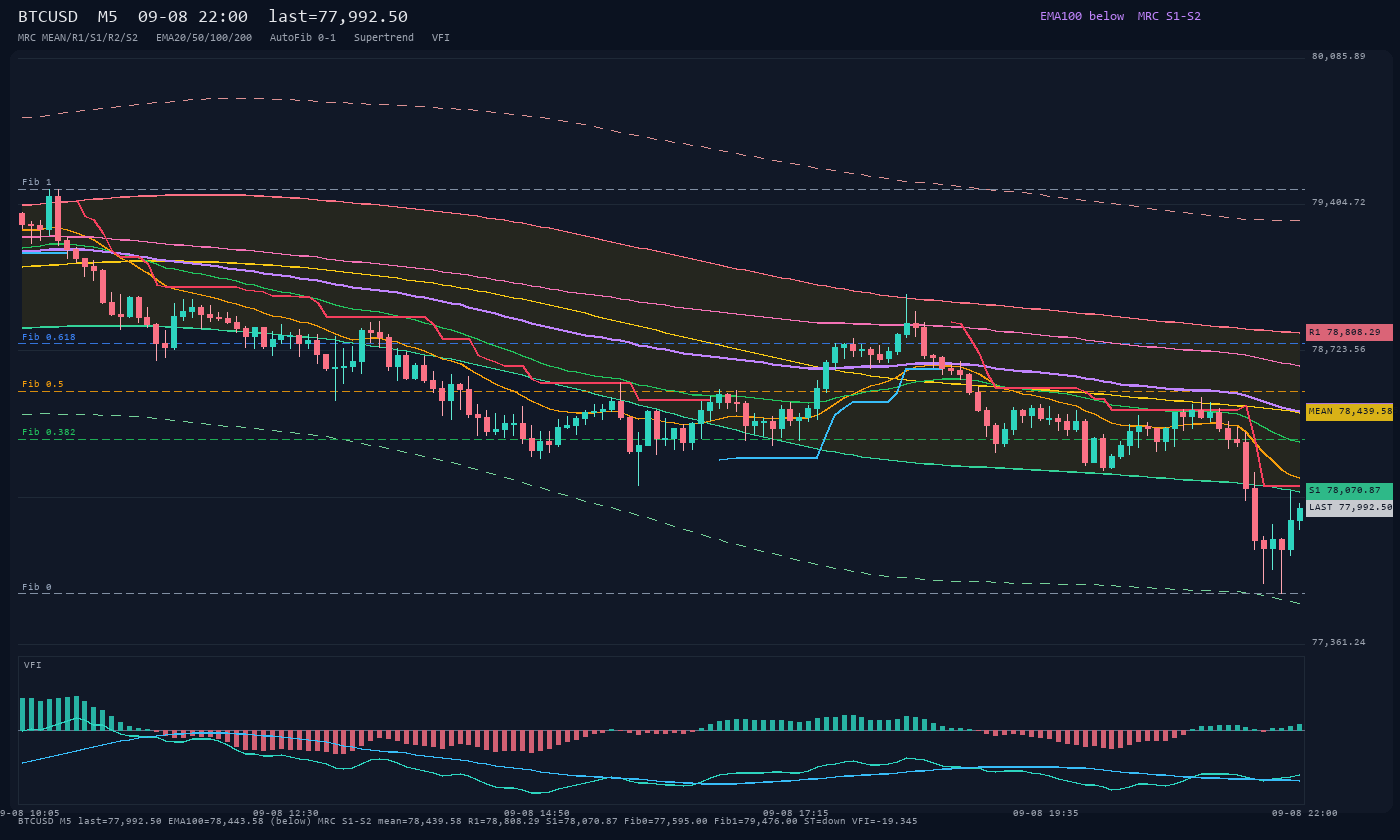Click the 09-08 14:50 time axis label

coord(537,813)
